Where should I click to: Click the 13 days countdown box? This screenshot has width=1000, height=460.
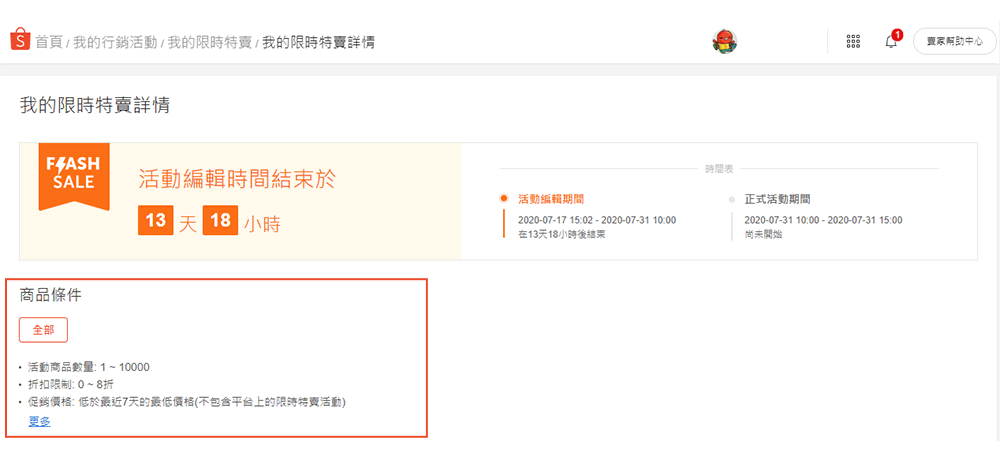coord(156,221)
